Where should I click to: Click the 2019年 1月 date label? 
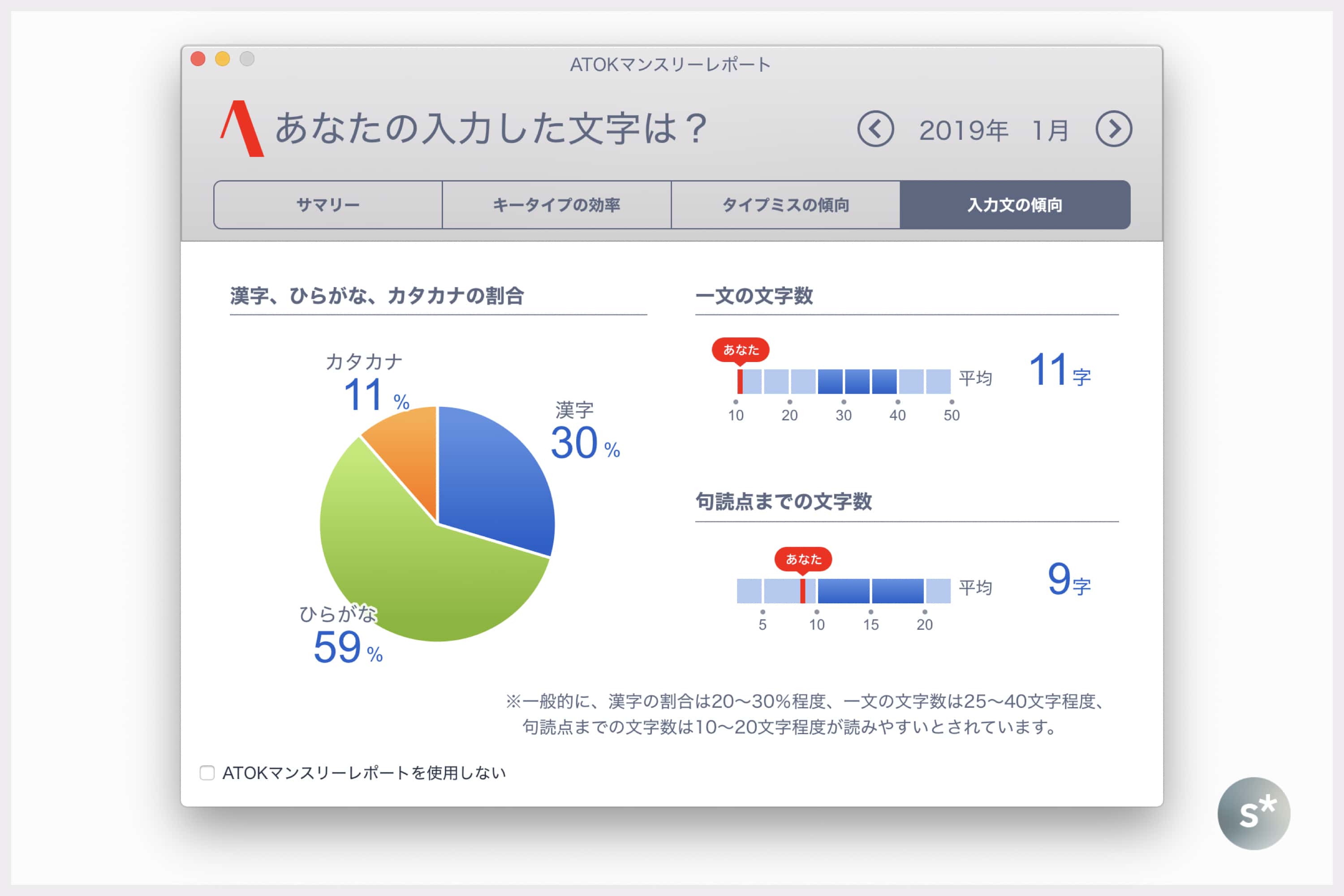coord(993,130)
